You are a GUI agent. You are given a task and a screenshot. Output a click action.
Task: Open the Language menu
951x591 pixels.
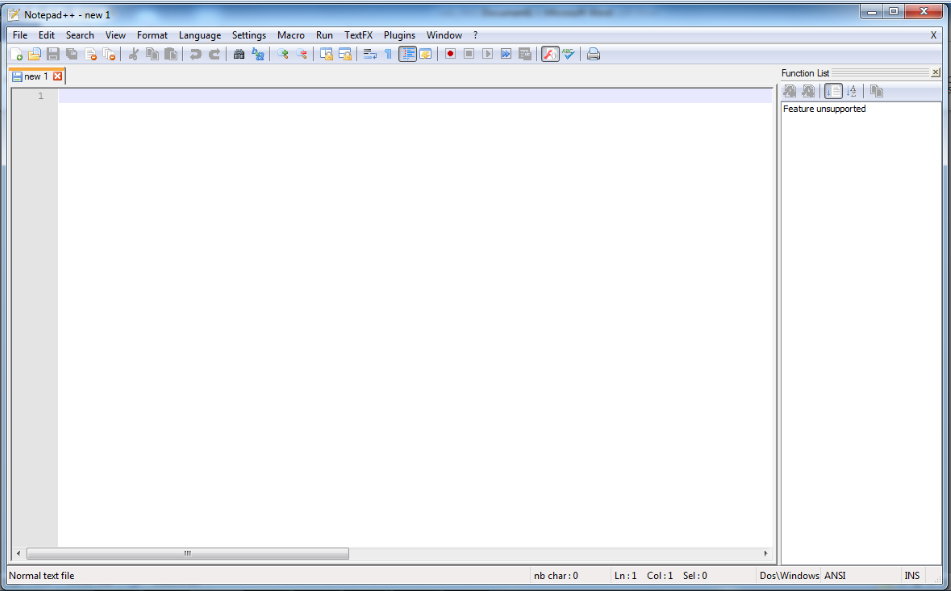tap(200, 35)
